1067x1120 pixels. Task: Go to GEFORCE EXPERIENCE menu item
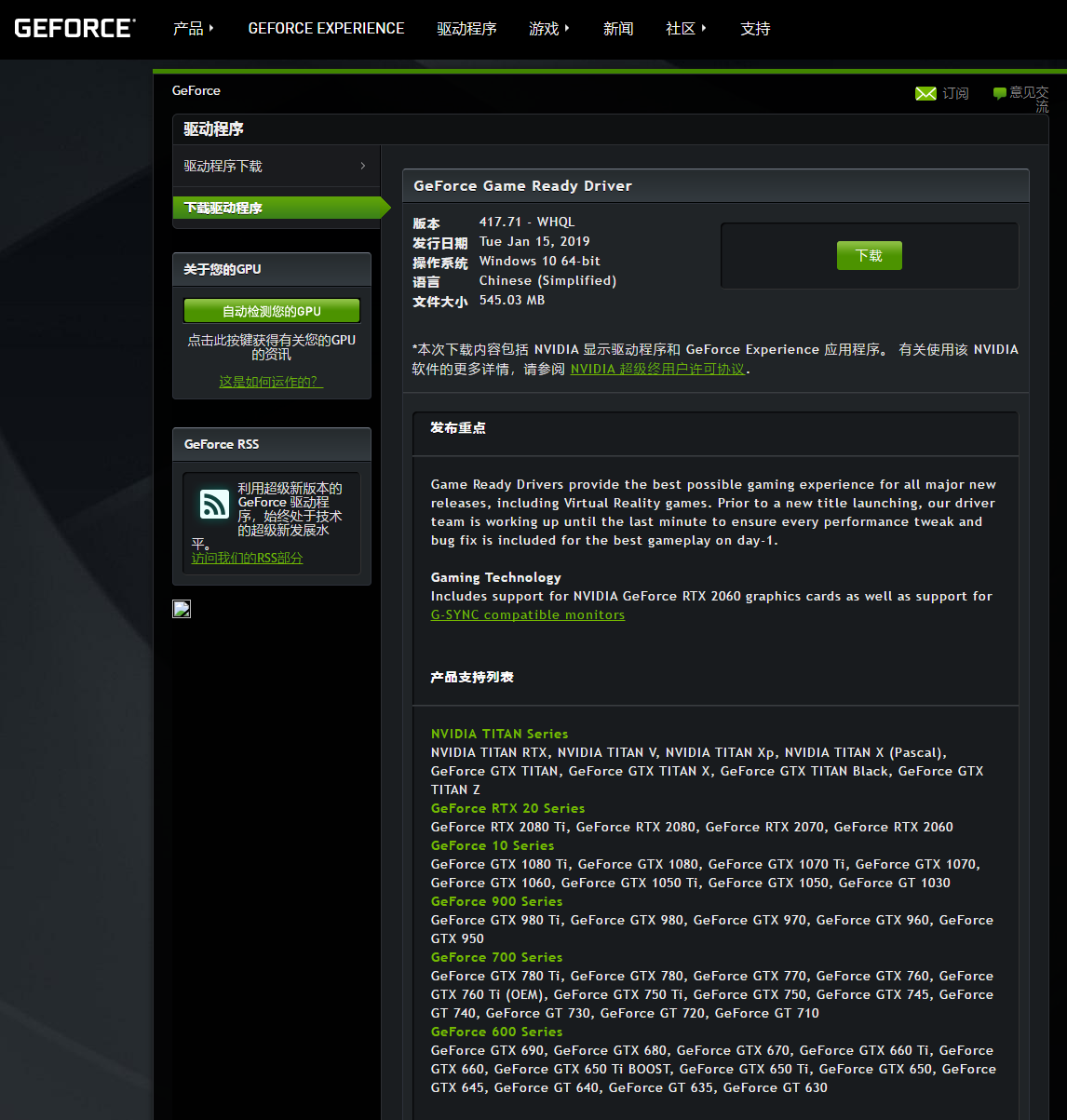[x=326, y=29]
